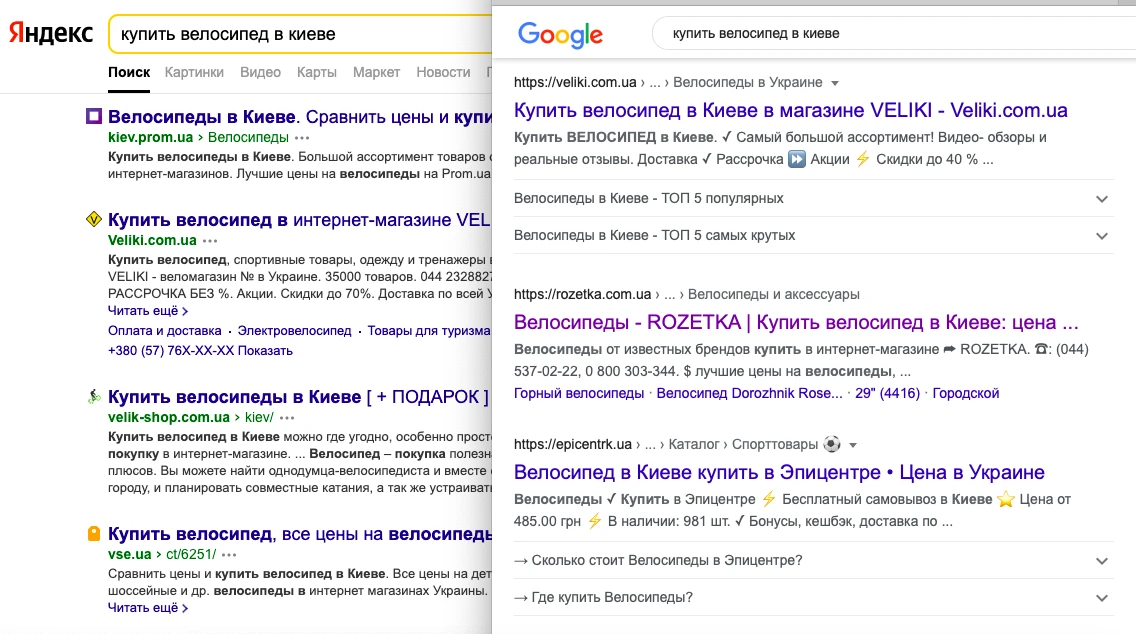The width and height of the screenshot is (1136, 634).
Task: Click 'Велосипед Dorozhnik Rose...' sitelink
Action: (x=749, y=393)
